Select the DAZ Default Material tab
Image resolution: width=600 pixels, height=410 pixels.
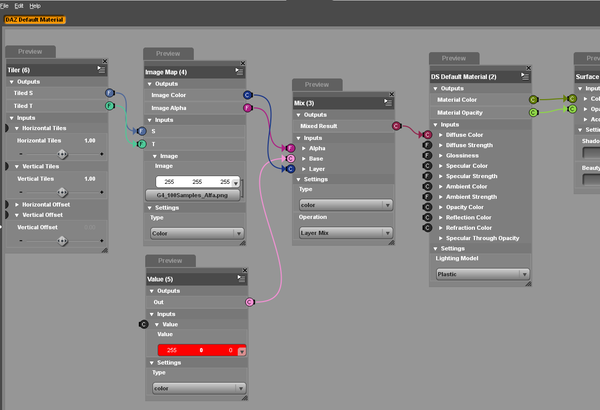pyautogui.click(x=35, y=20)
